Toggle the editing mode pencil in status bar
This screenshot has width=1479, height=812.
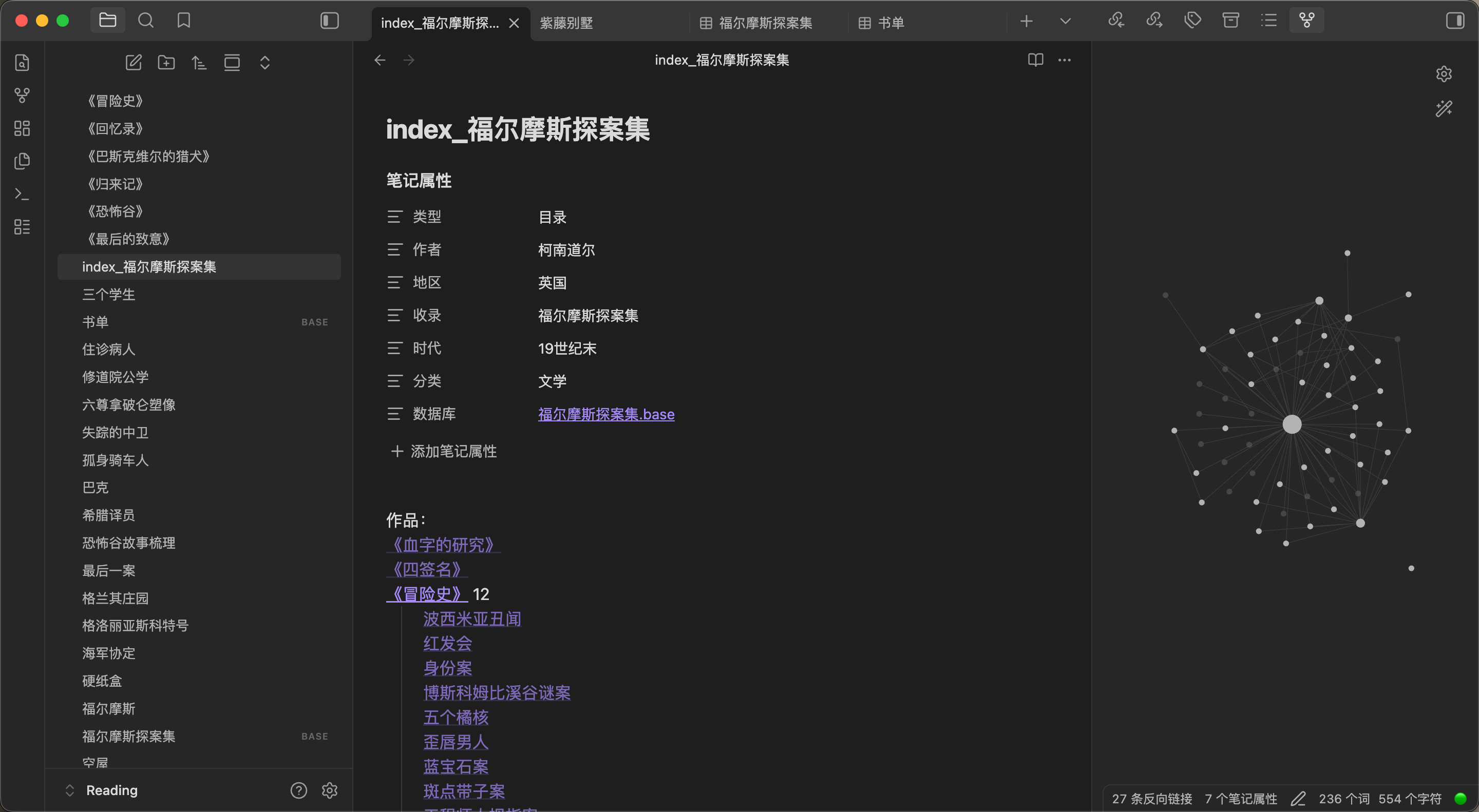[1298, 799]
